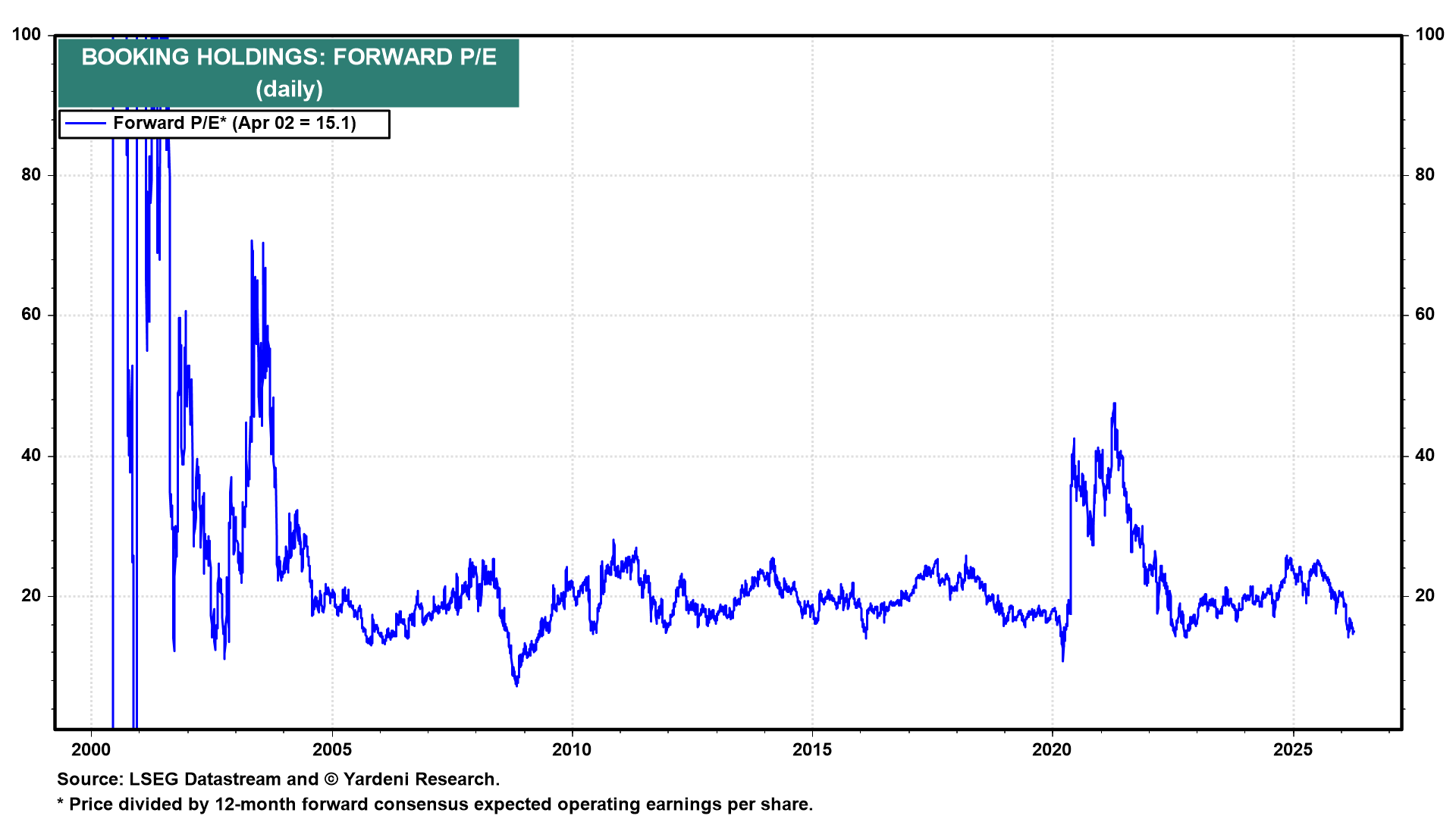Click left axis label 60
Screen dimensions: 1456x819
pyautogui.click(x=31, y=315)
